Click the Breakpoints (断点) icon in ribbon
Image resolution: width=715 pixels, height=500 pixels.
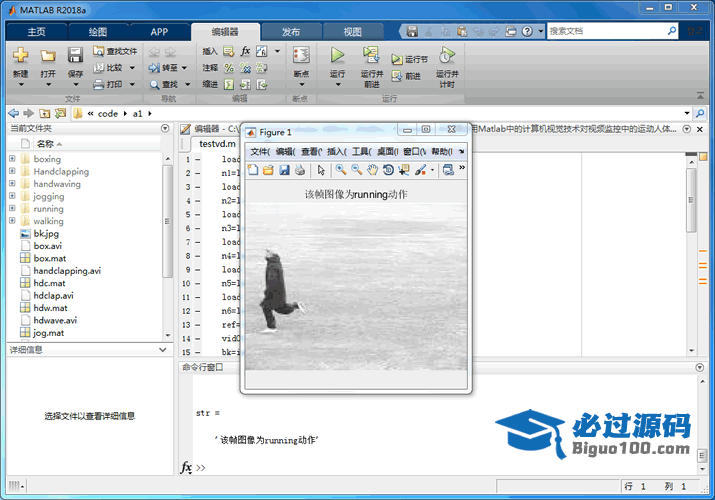coord(300,56)
